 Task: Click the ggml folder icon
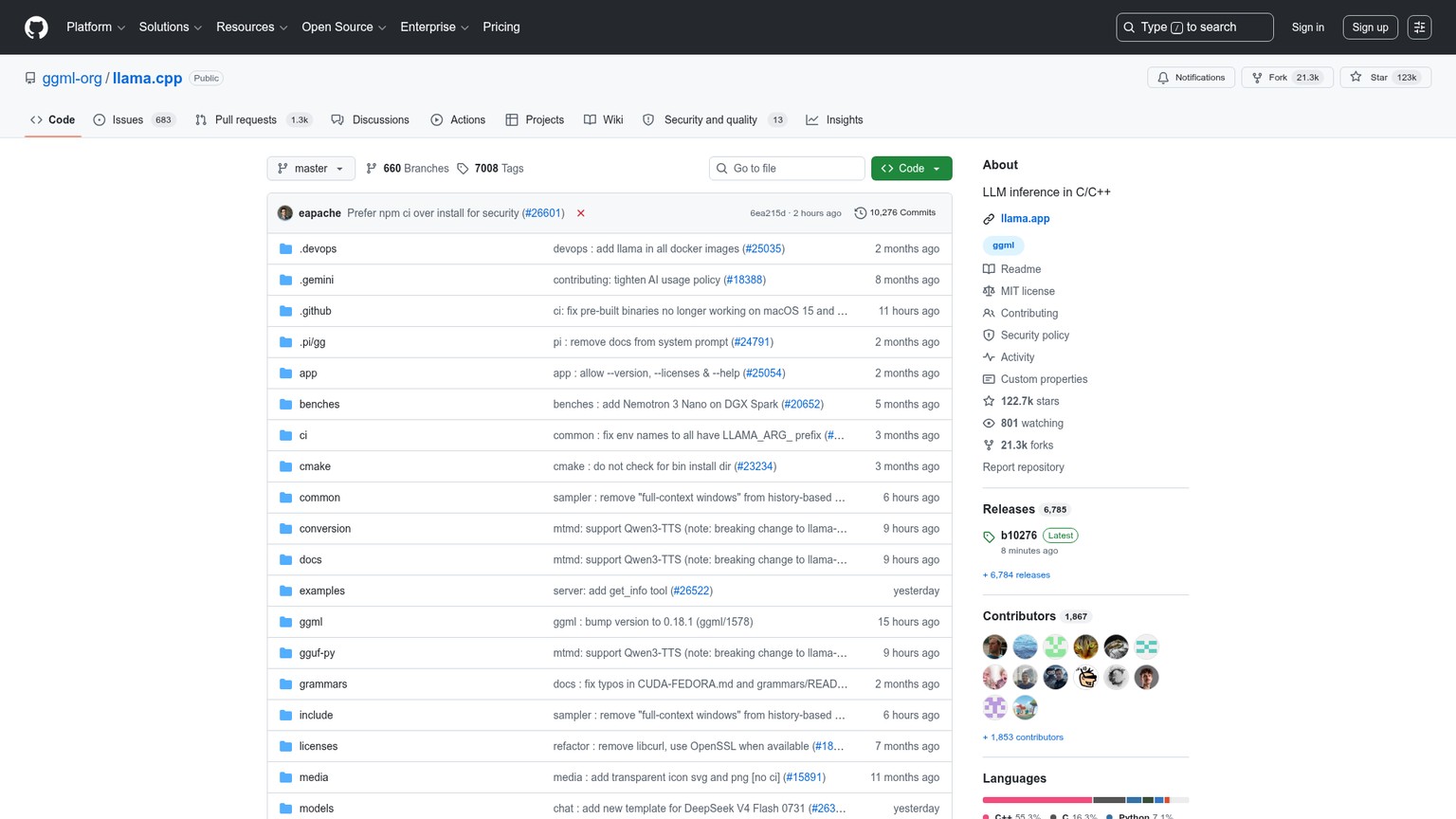tap(286, 622)
